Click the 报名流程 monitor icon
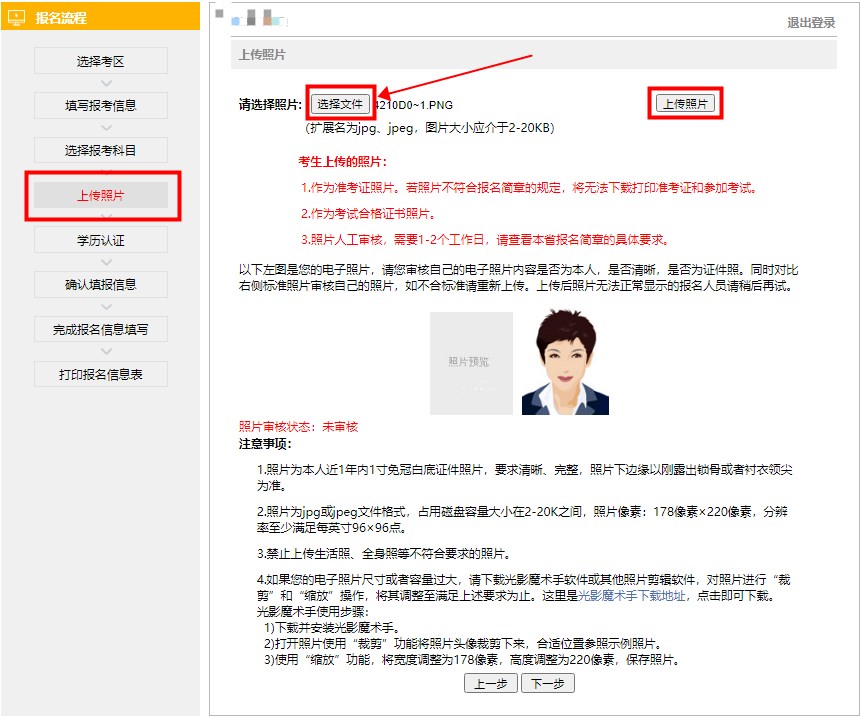The image size is (860, 717). [x=16, y=18]
